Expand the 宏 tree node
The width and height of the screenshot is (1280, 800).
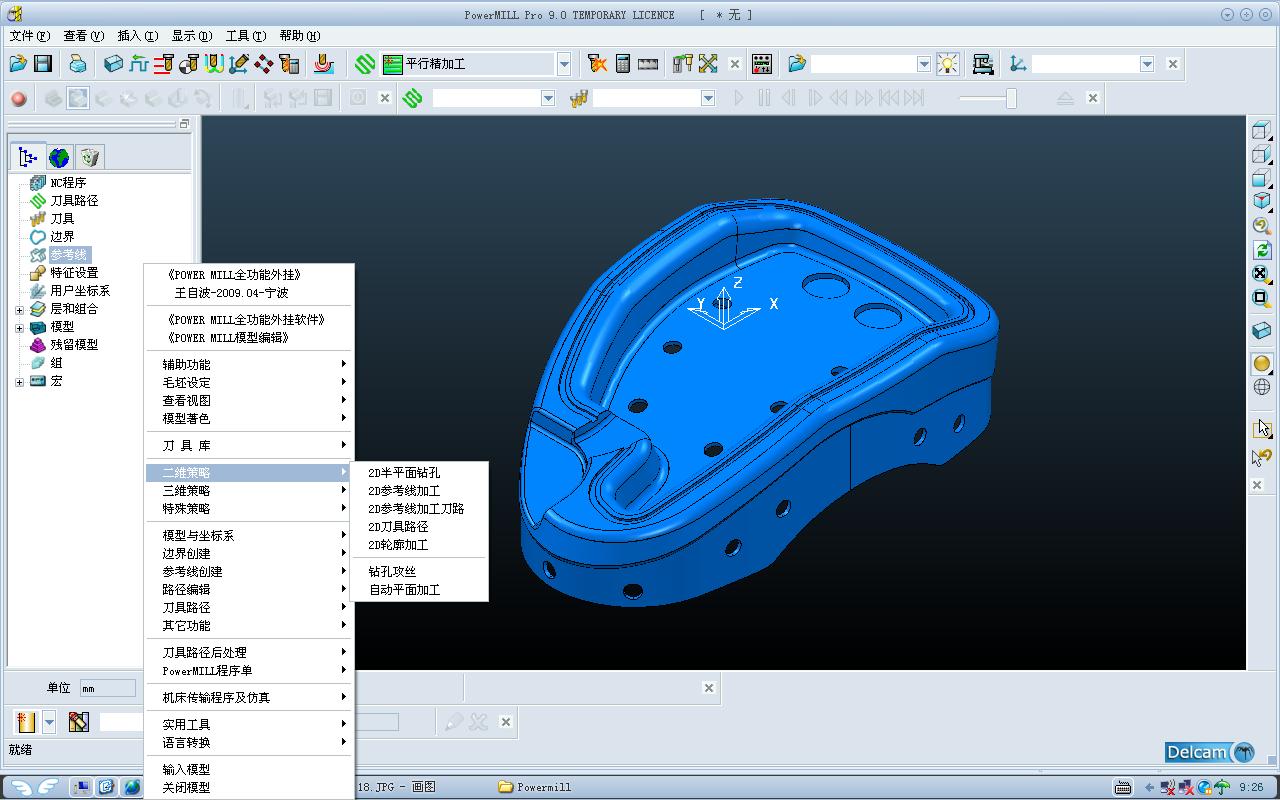pyautogui.click(x=19, y=381)
